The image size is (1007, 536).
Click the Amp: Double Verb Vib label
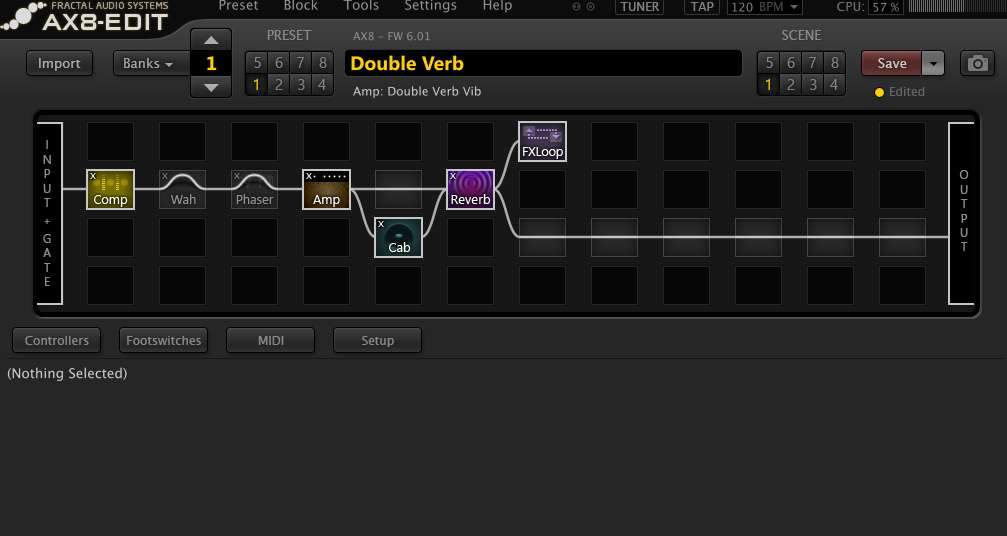(417, 91)
